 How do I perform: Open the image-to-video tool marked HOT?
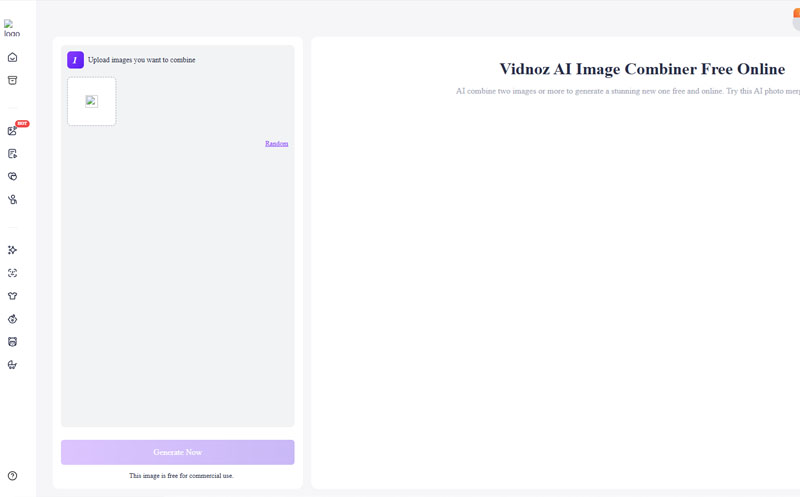point(13,131)
